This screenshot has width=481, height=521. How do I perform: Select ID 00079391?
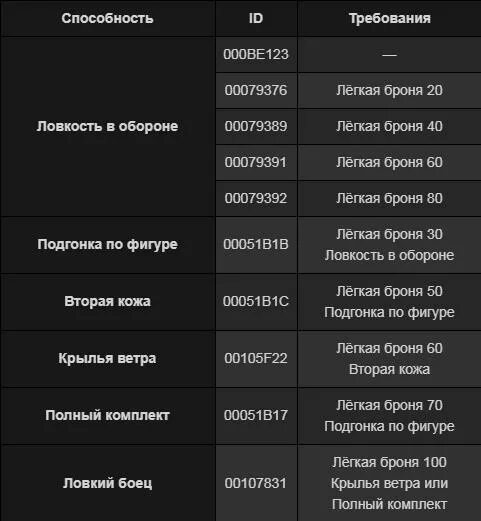[x=256, y=162]
